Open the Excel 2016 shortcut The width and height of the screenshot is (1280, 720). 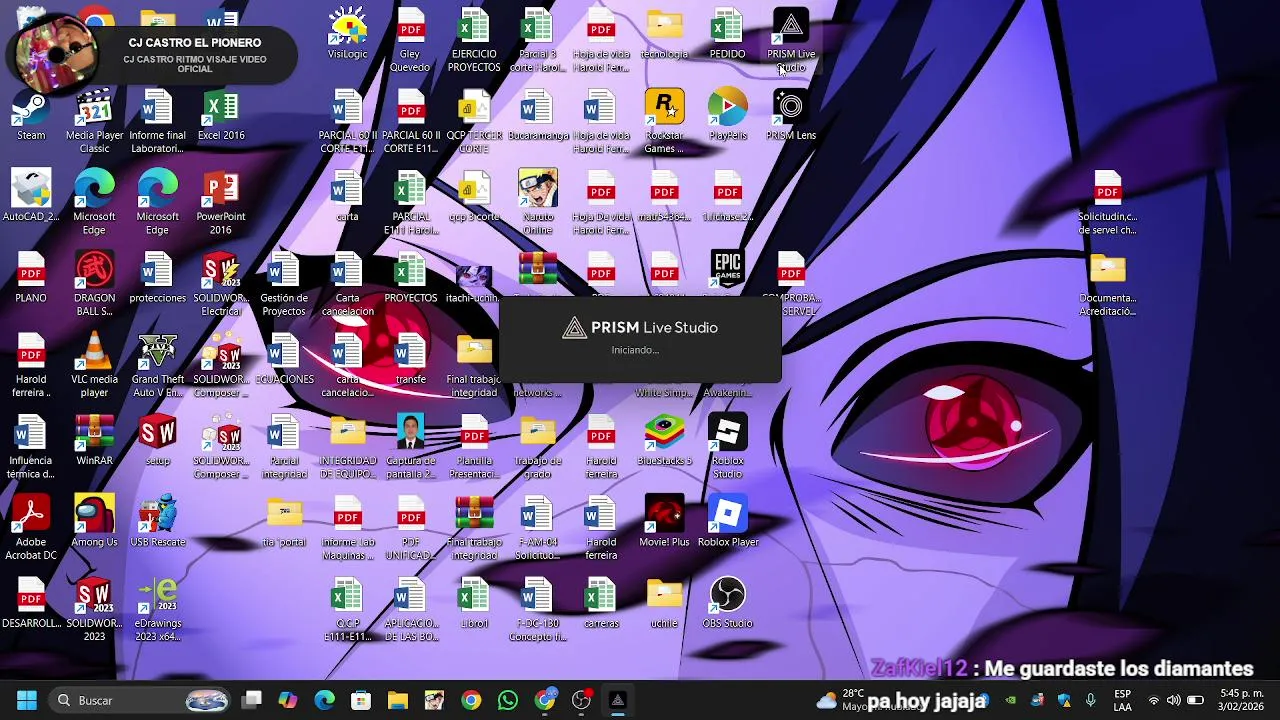pyautogui.click(x=221, y=114)
